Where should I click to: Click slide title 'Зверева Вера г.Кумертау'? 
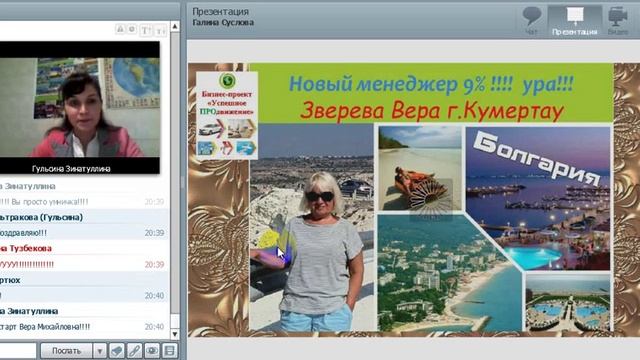click(x=432, y=110)
